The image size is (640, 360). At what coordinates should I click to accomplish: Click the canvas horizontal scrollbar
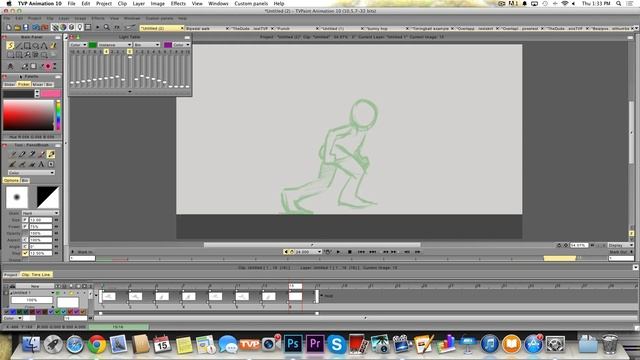(x=312, y=245)
